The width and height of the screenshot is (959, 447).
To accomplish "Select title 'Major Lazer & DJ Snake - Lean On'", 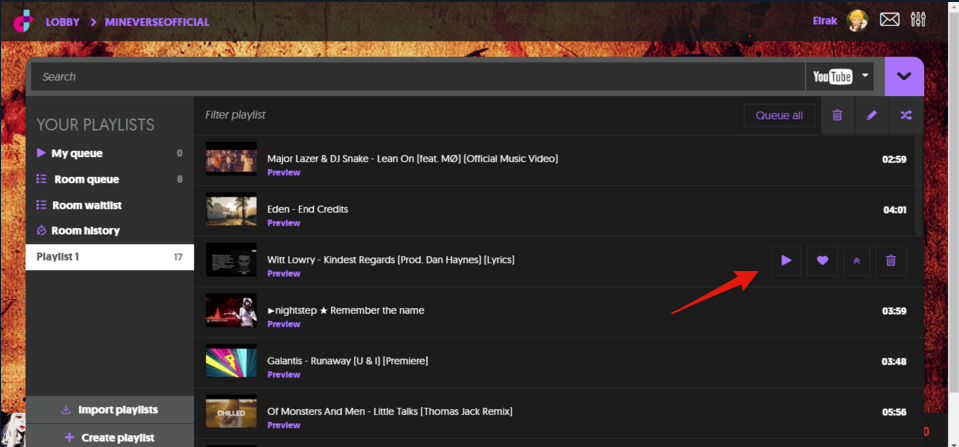I will pos(413,159).
